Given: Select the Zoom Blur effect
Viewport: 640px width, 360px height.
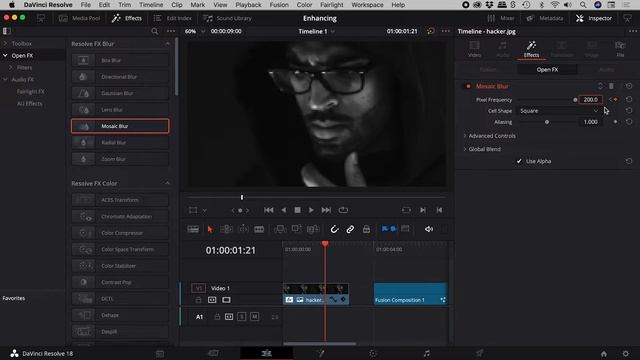Looking at the screenshot, I should pos(120,159).
